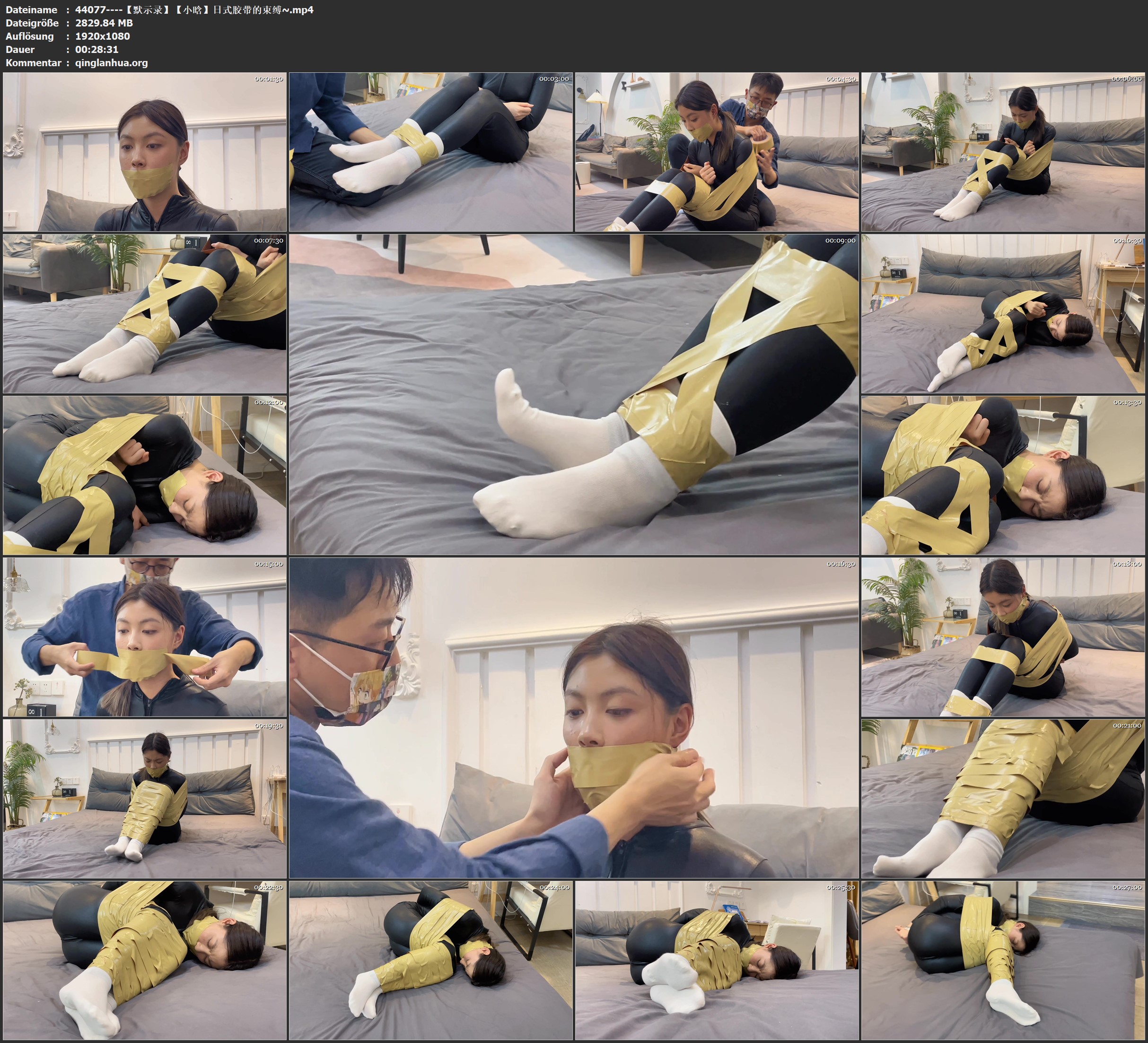The image size is (1148, 1043).
Task: Click the thumbnail timestamped 00:24:00
Action: [430, 960]
